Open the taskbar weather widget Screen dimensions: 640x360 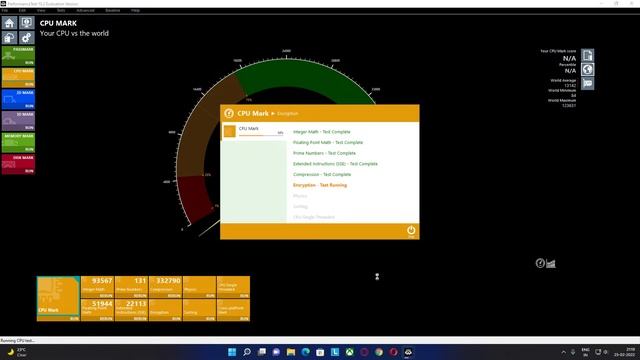[17, 352]
